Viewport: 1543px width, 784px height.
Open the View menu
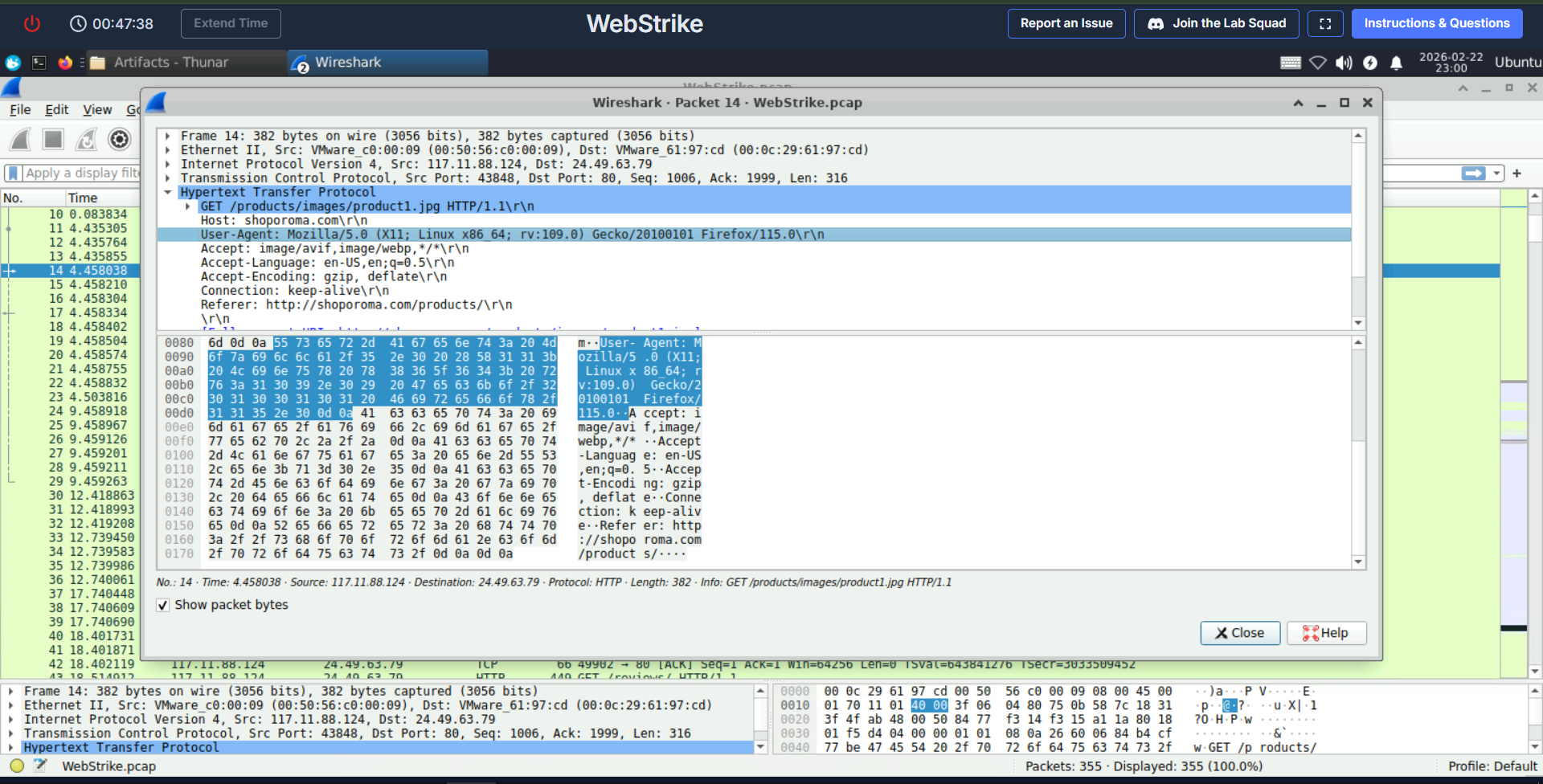click(x=97, y=110)
